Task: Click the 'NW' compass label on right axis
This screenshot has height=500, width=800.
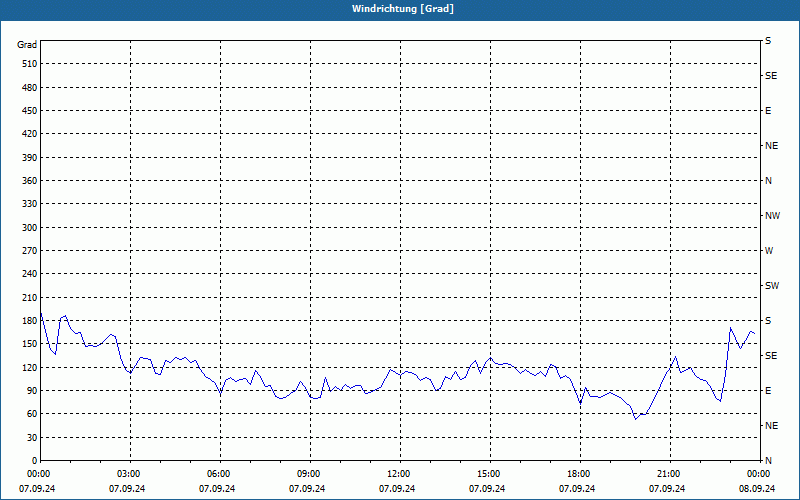Action: point(772,216)
